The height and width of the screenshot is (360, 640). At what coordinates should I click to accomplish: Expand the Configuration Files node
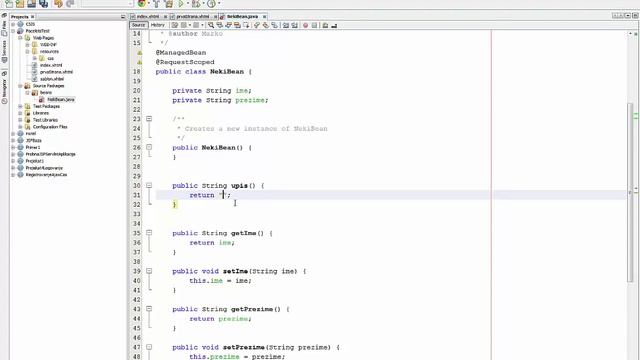[20, 127]
